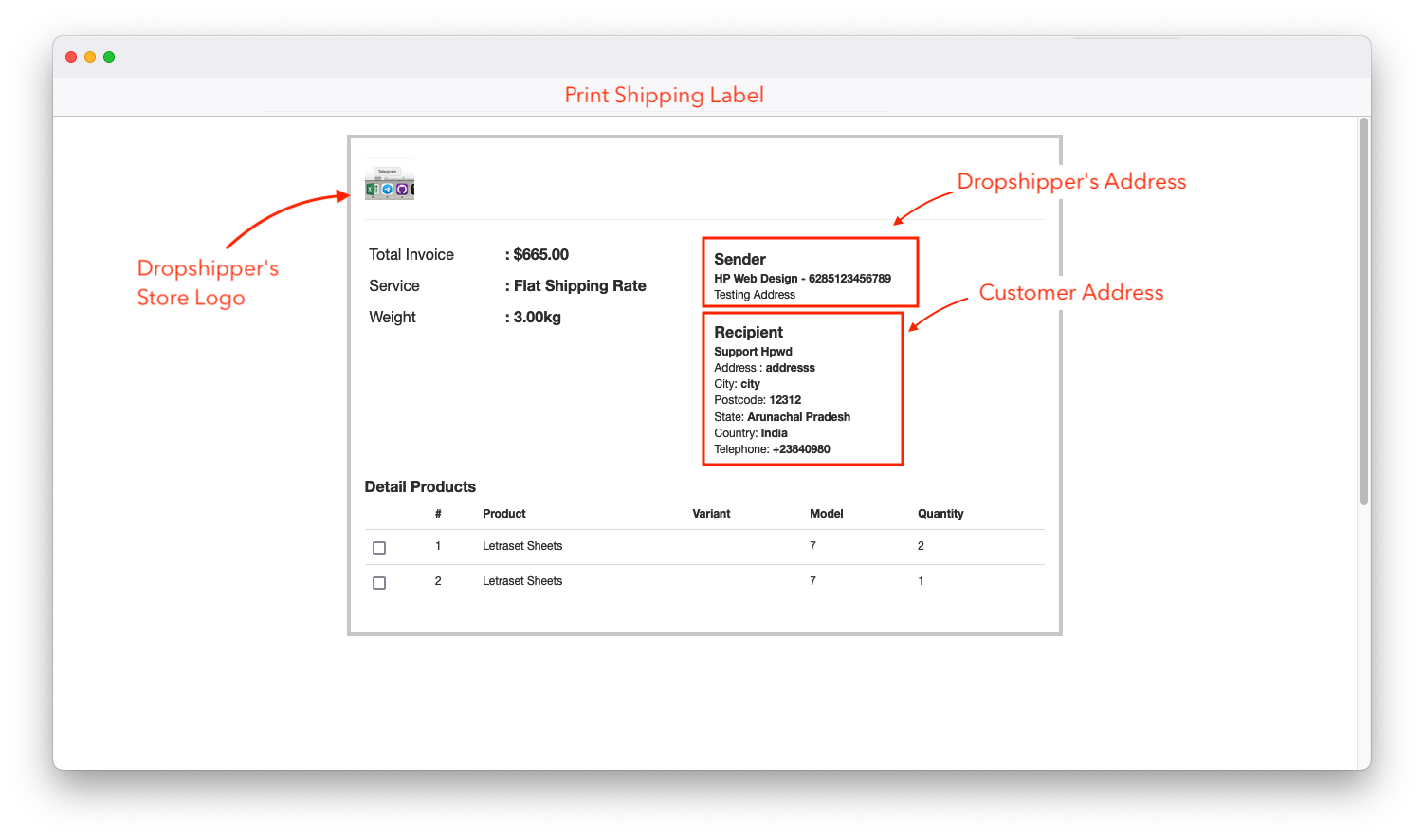Click the GitHub icon in the store logo

coord(402,189)
